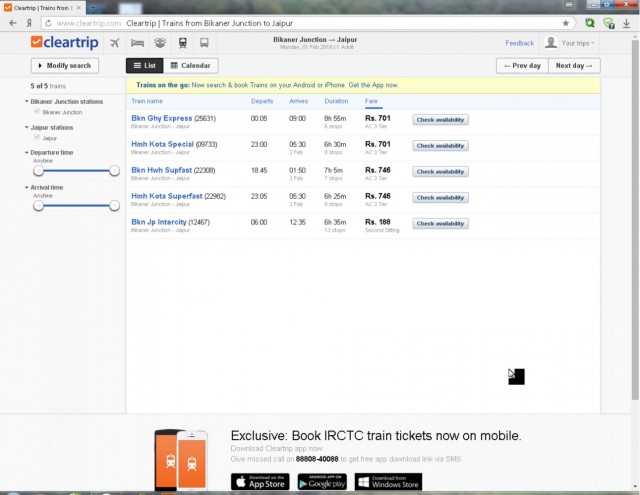Open the Hotels bed icon
Screen dimensions: 640x495
pos(138,43)
